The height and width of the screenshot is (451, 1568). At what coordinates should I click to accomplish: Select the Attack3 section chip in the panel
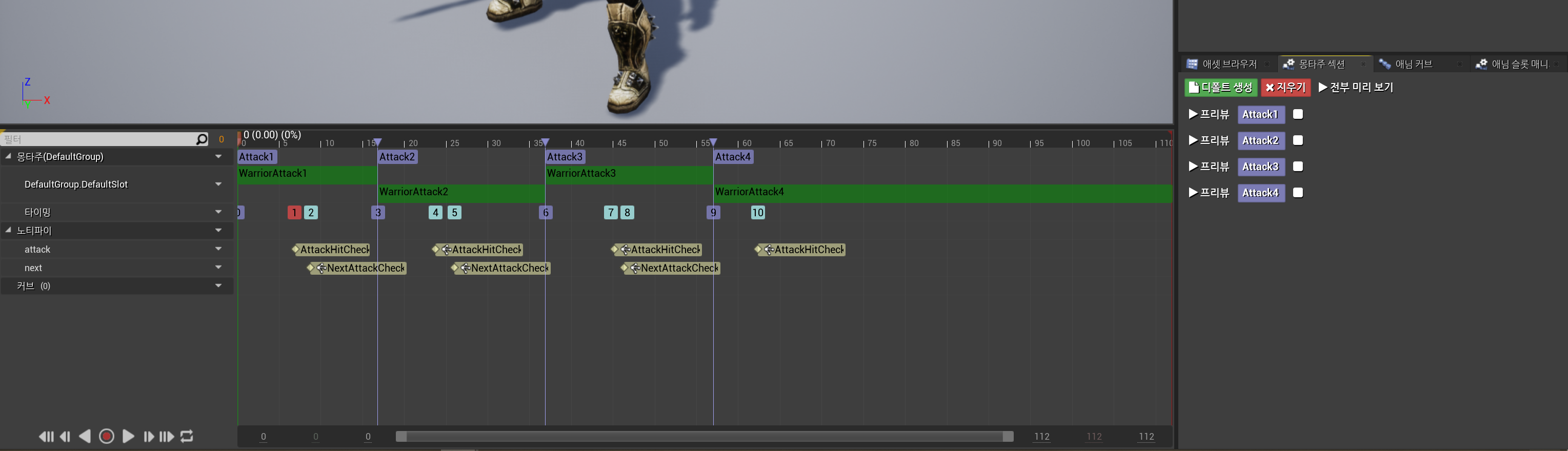coord(1261,167)
